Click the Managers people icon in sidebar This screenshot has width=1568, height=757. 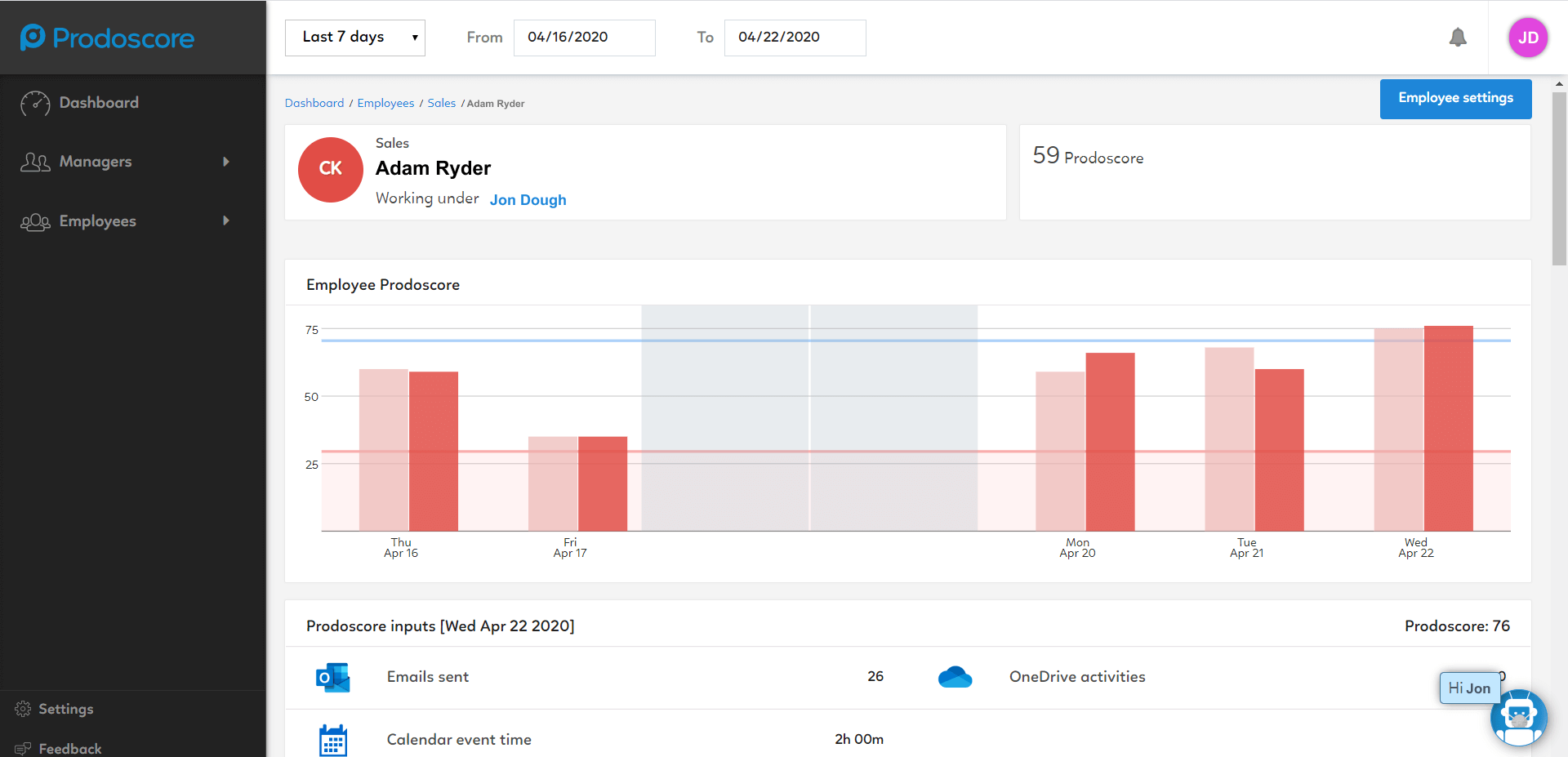pyautogui.click(x=34, y=162)
